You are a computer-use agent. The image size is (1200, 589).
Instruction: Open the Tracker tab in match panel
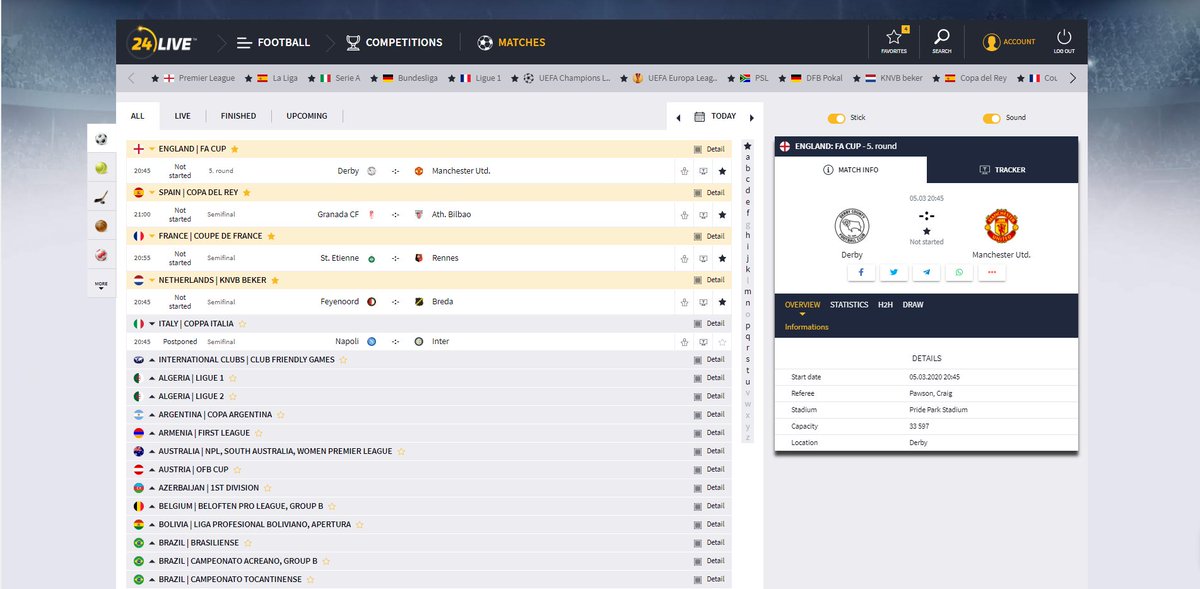tap(1002, 170)
